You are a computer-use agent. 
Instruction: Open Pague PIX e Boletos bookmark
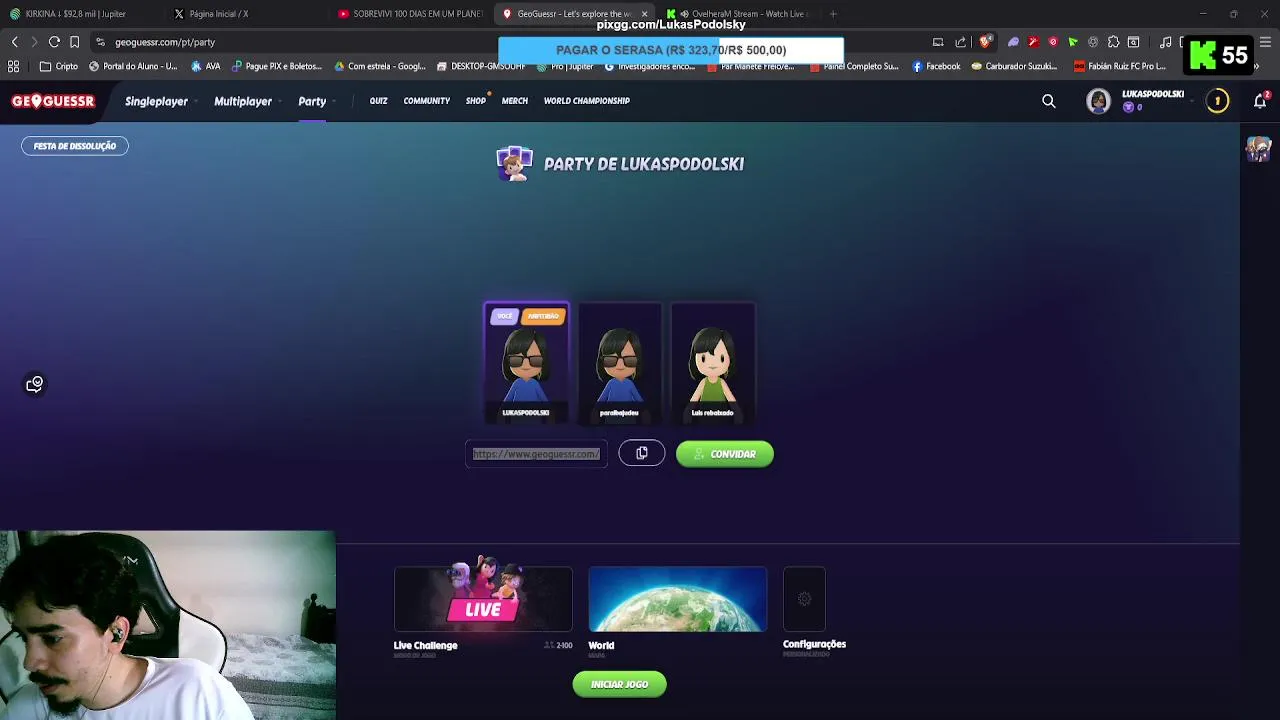(277, 66)
